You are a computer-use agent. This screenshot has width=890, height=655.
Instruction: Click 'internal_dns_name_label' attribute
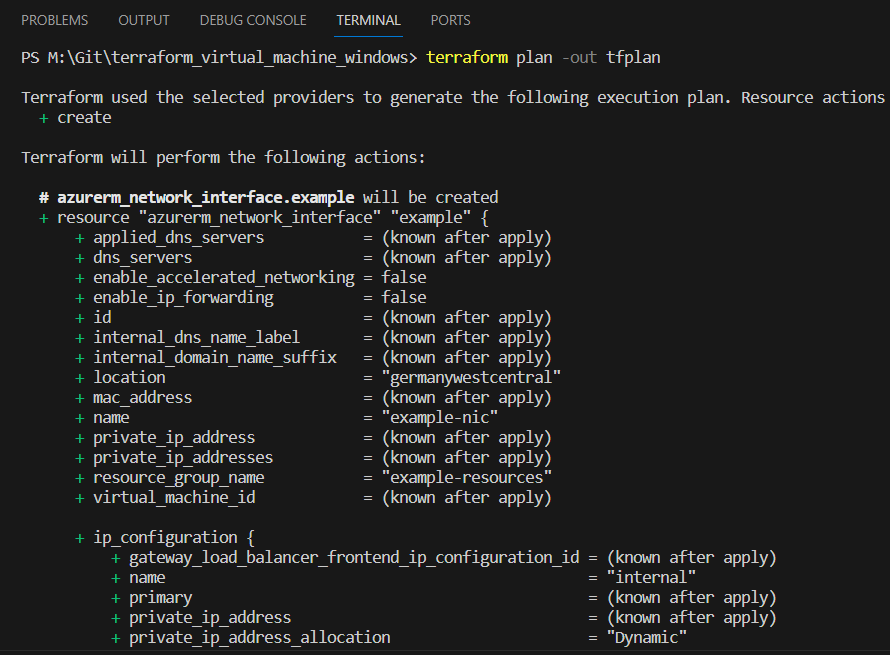(196, 338)
